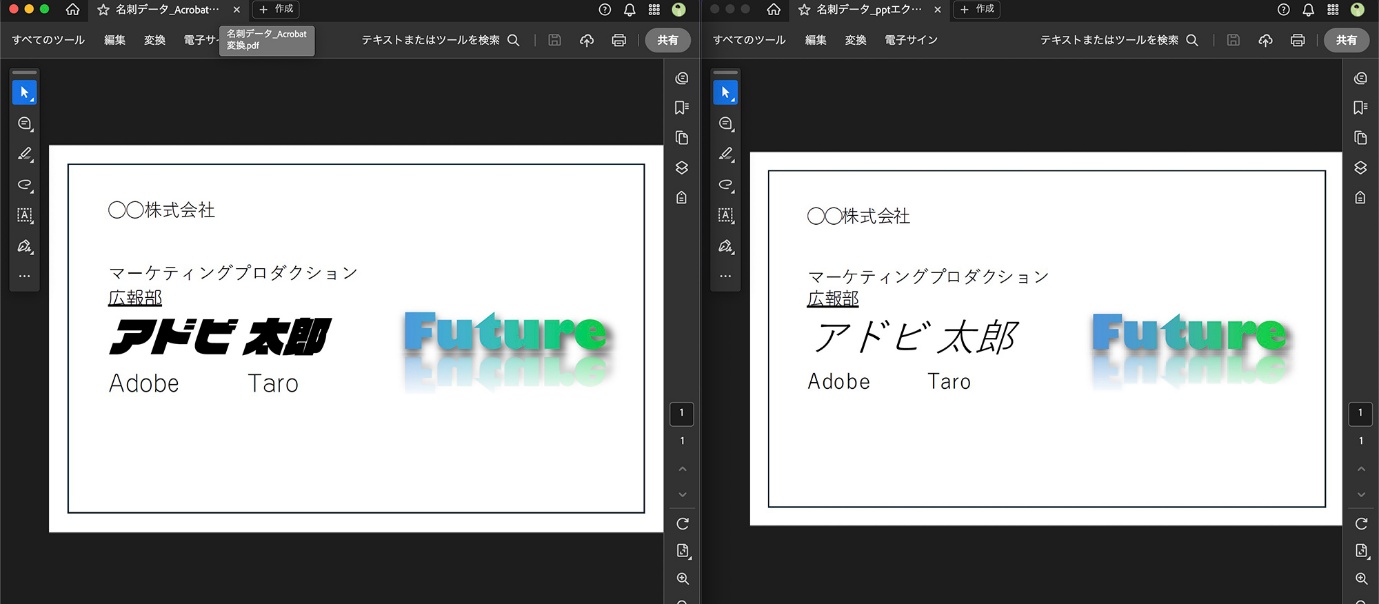Pick the freehand draw tool in left window
Image resolution: width=1379 pixels, height=604 pixels.
(x=25, y=185)
